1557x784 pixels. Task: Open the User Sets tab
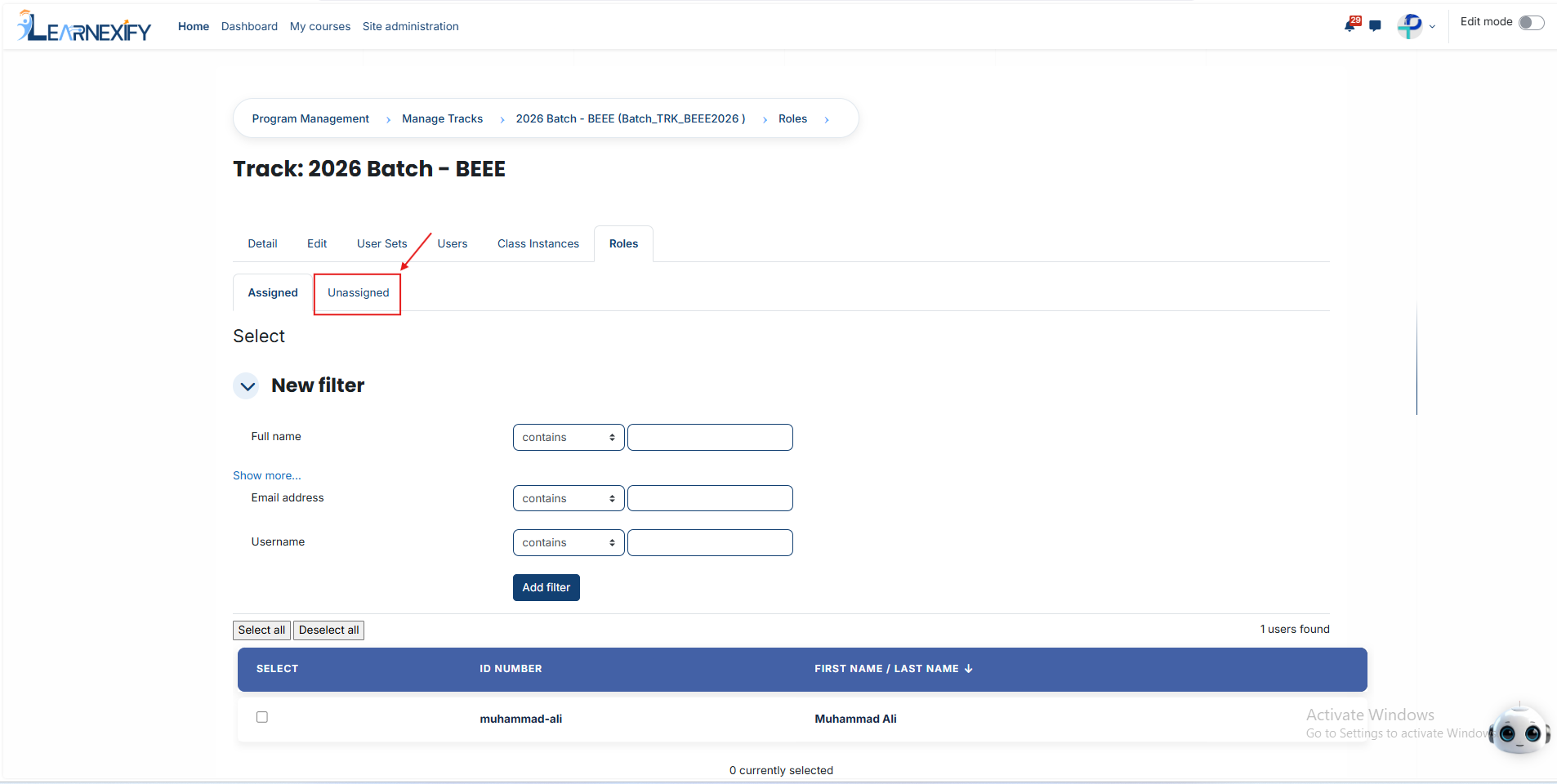tap(381, 243)
